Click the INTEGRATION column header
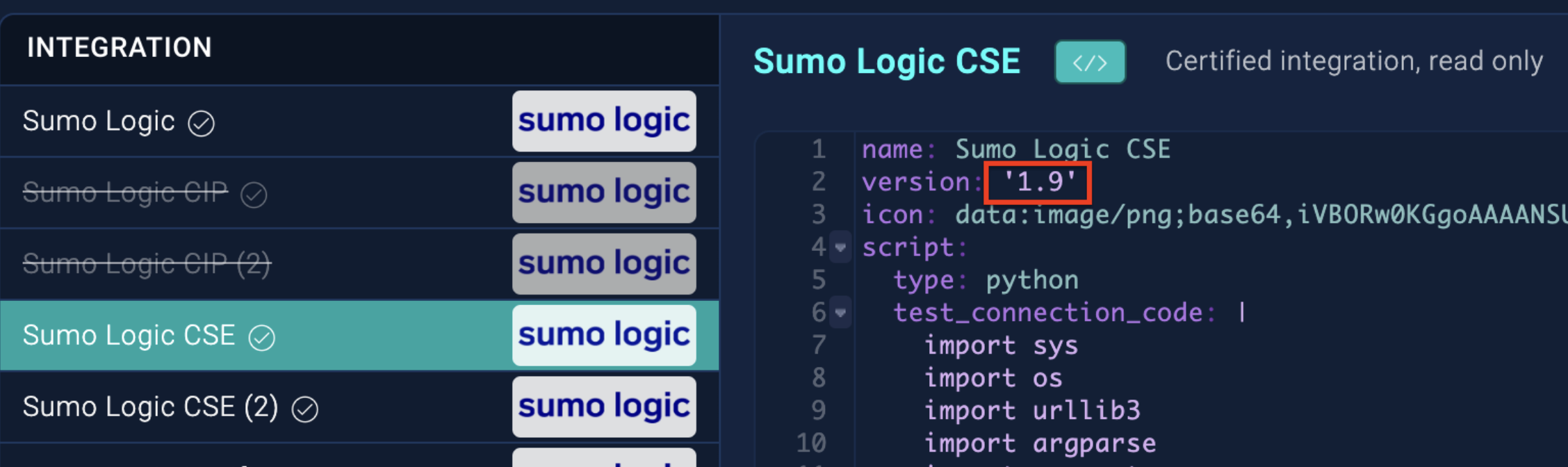Image resolution: width=1568 pixels, height=467 pixels. pyautogui.click(x=119, y=48)
